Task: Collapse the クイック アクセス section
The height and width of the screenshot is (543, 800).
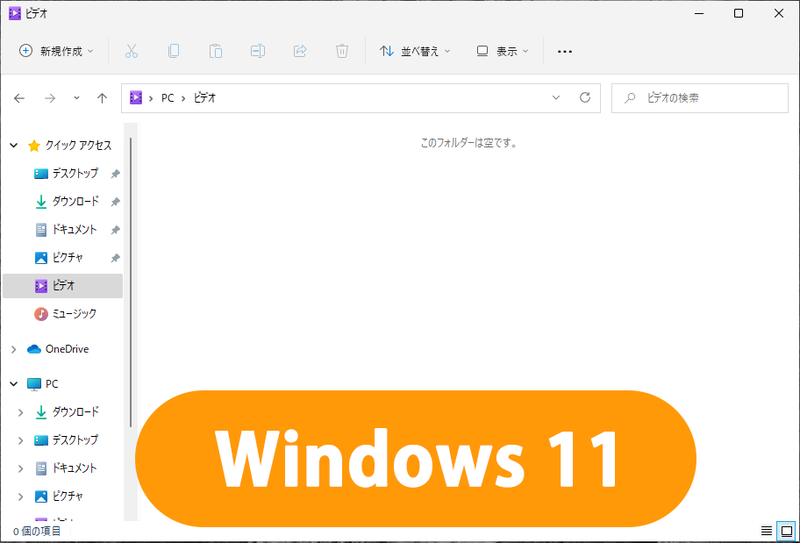Action: (14, 145)
